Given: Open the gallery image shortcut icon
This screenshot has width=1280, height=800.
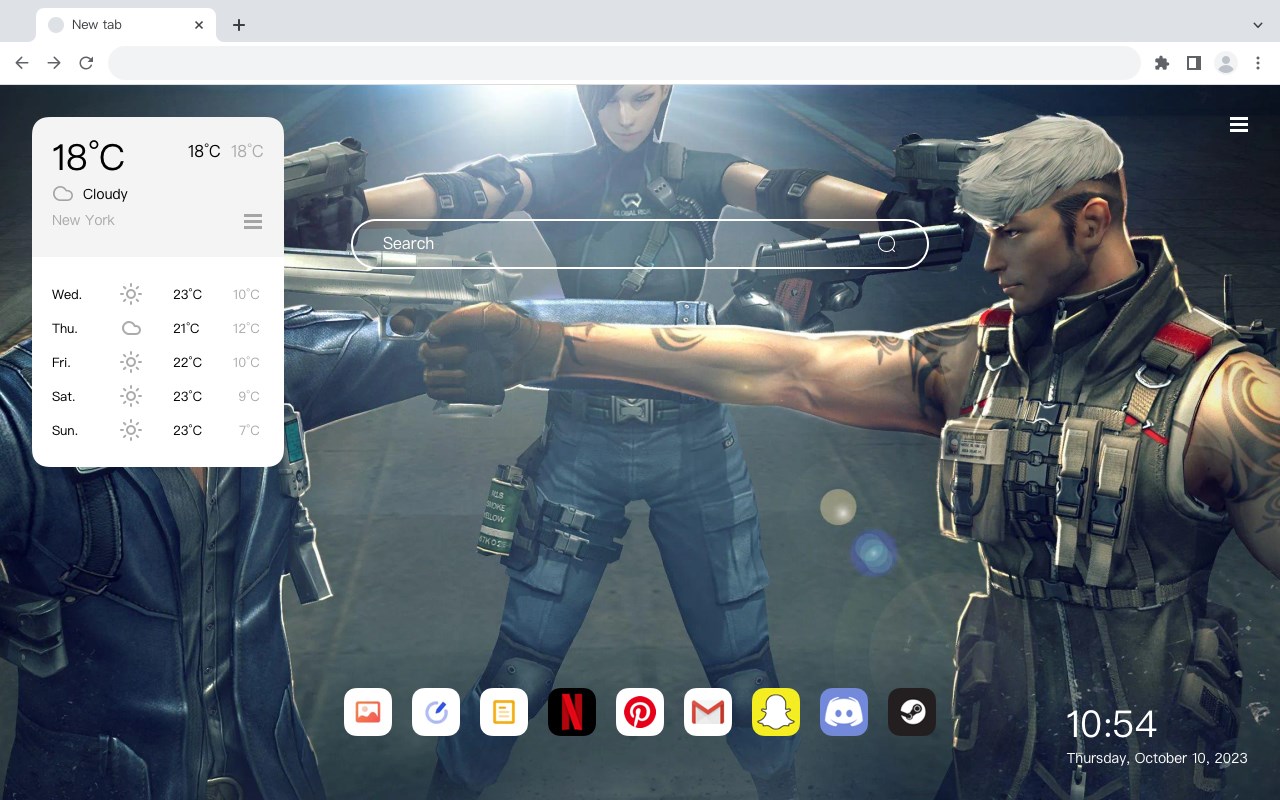Looking at the screenshot, I should pos(368,712).
